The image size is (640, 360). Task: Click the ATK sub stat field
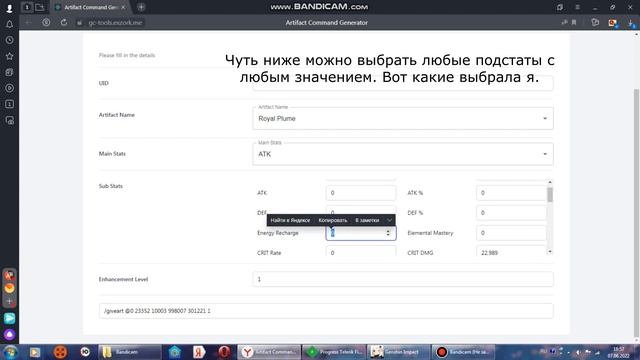[361, 193]
